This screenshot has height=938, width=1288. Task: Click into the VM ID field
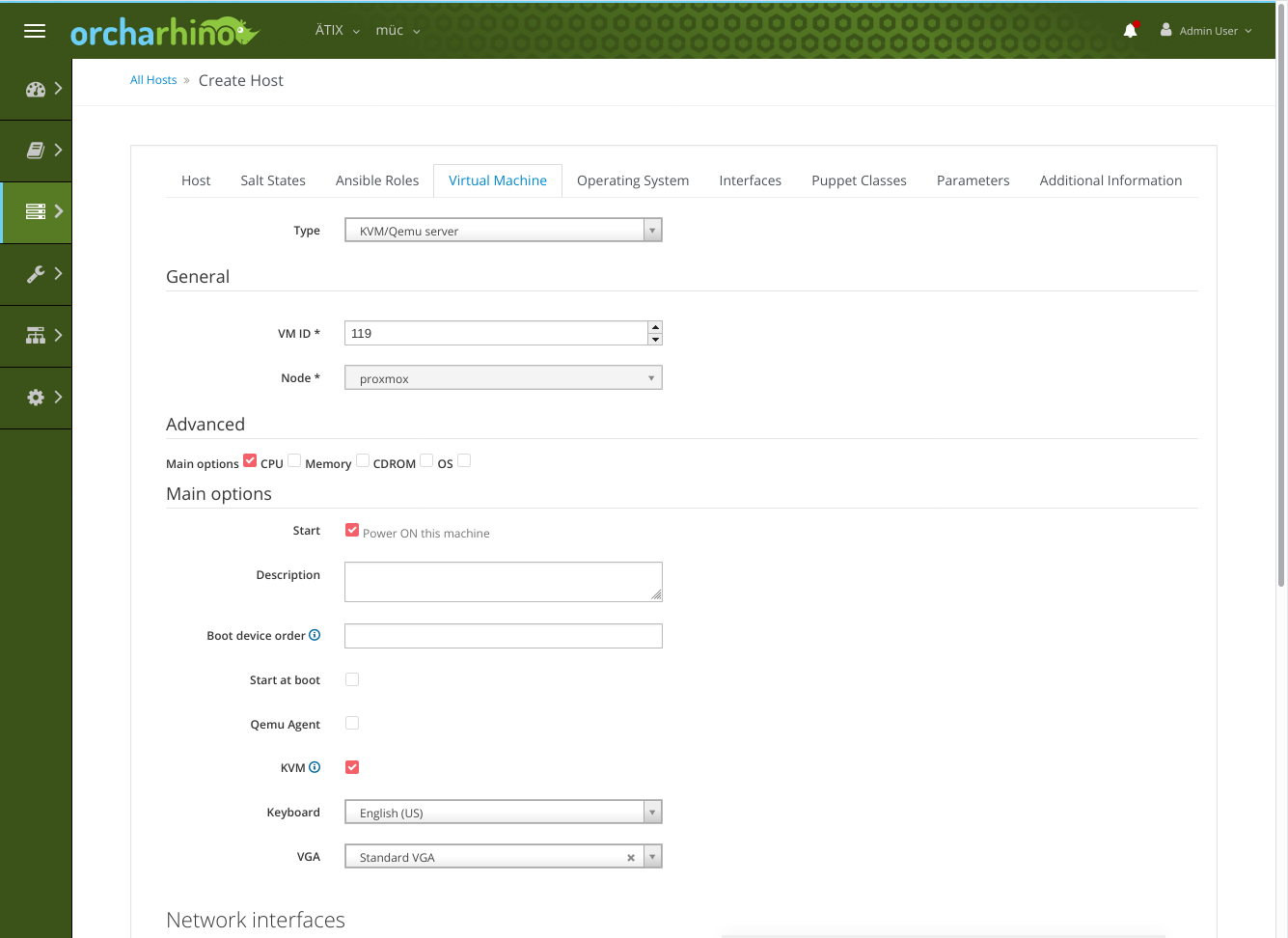pyautogui.click(x=496, y=333)
